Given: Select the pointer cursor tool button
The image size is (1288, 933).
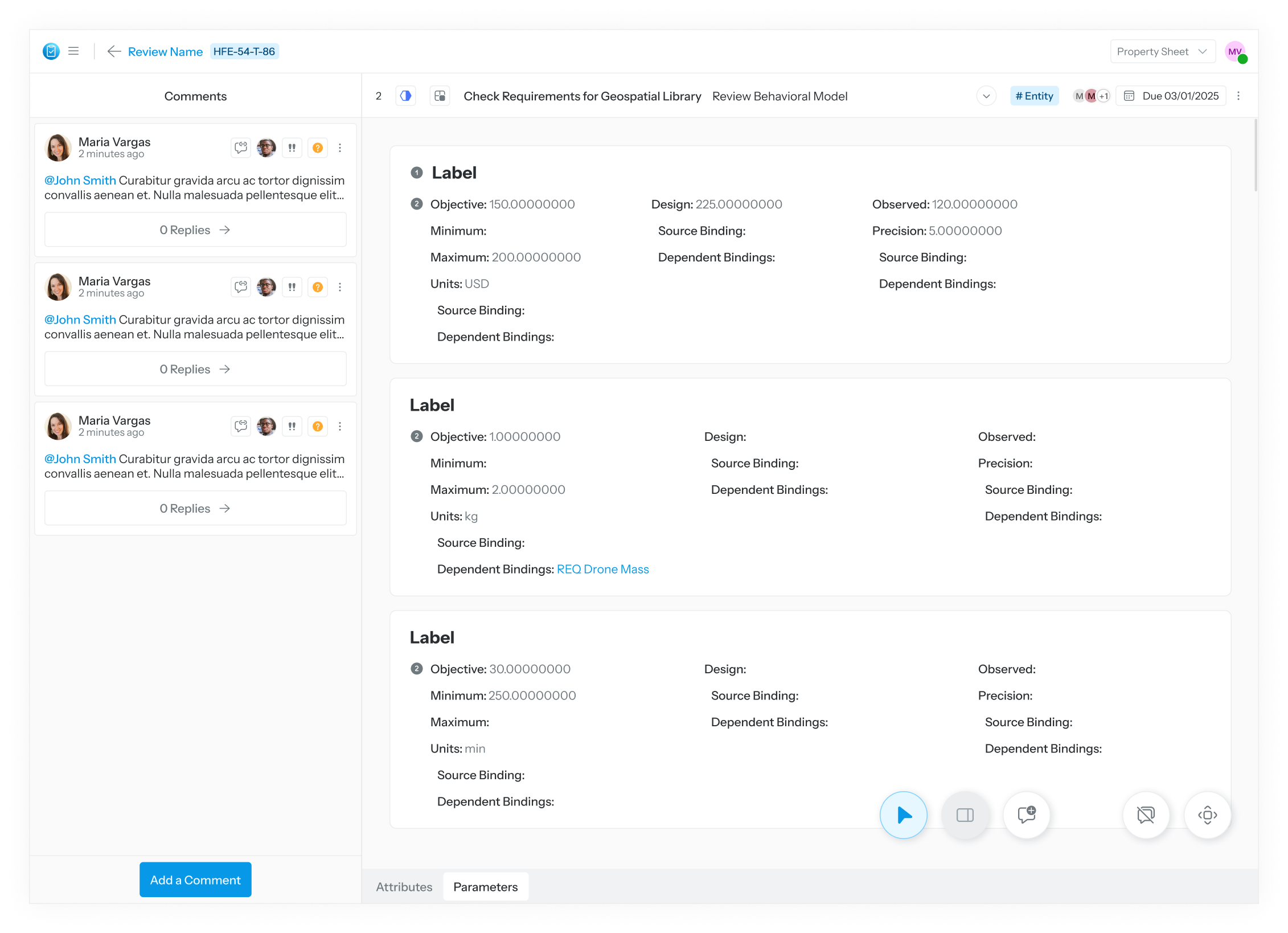Looking at the screenshot, I should pyautogui.click(x=903, y=815).
